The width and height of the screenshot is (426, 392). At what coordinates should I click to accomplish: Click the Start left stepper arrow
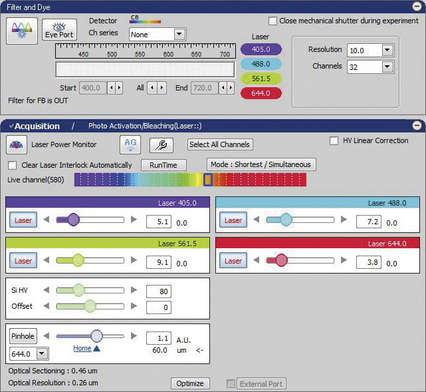pyautogui.click(x=111, y=88)
